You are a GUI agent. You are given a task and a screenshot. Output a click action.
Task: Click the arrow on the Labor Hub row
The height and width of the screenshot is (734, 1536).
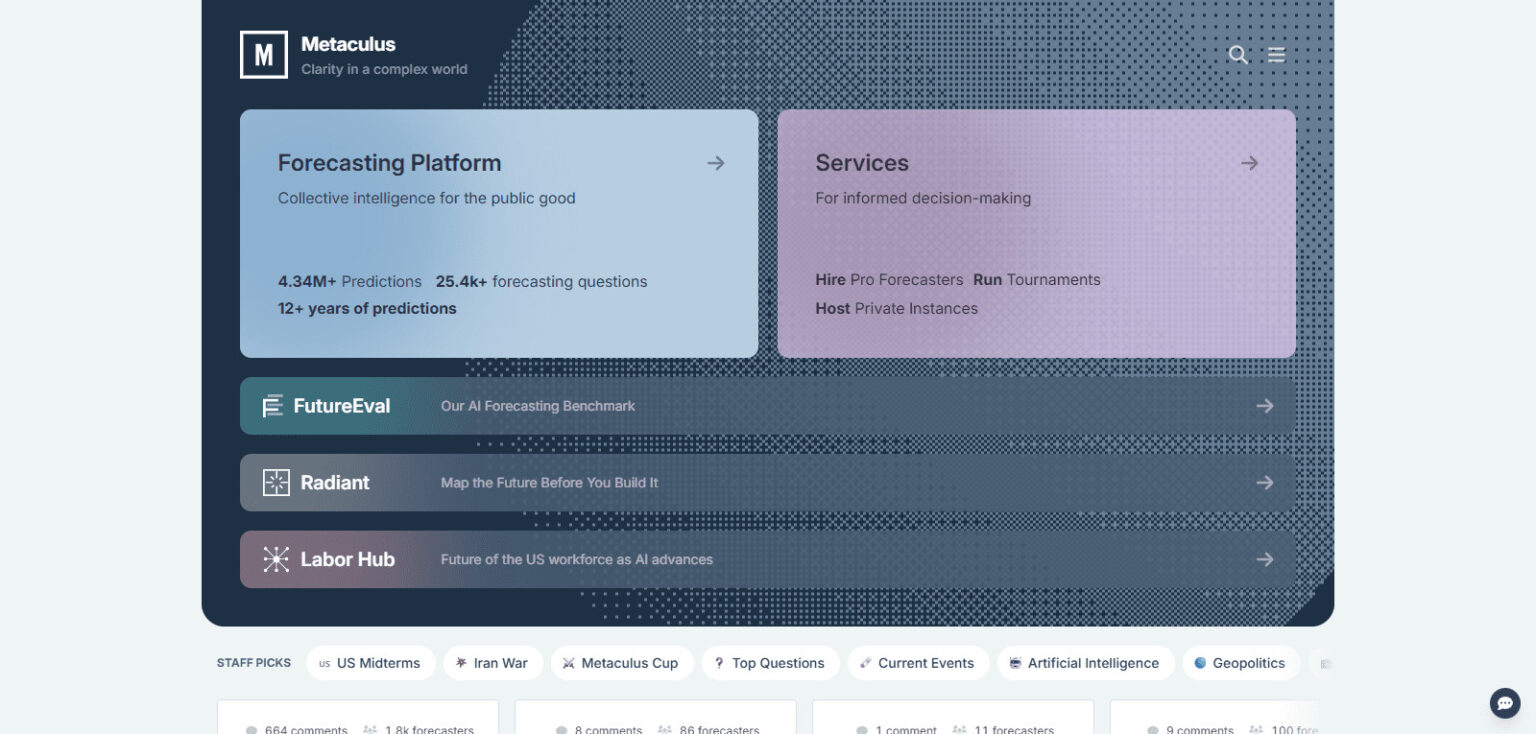(1265, 559)
